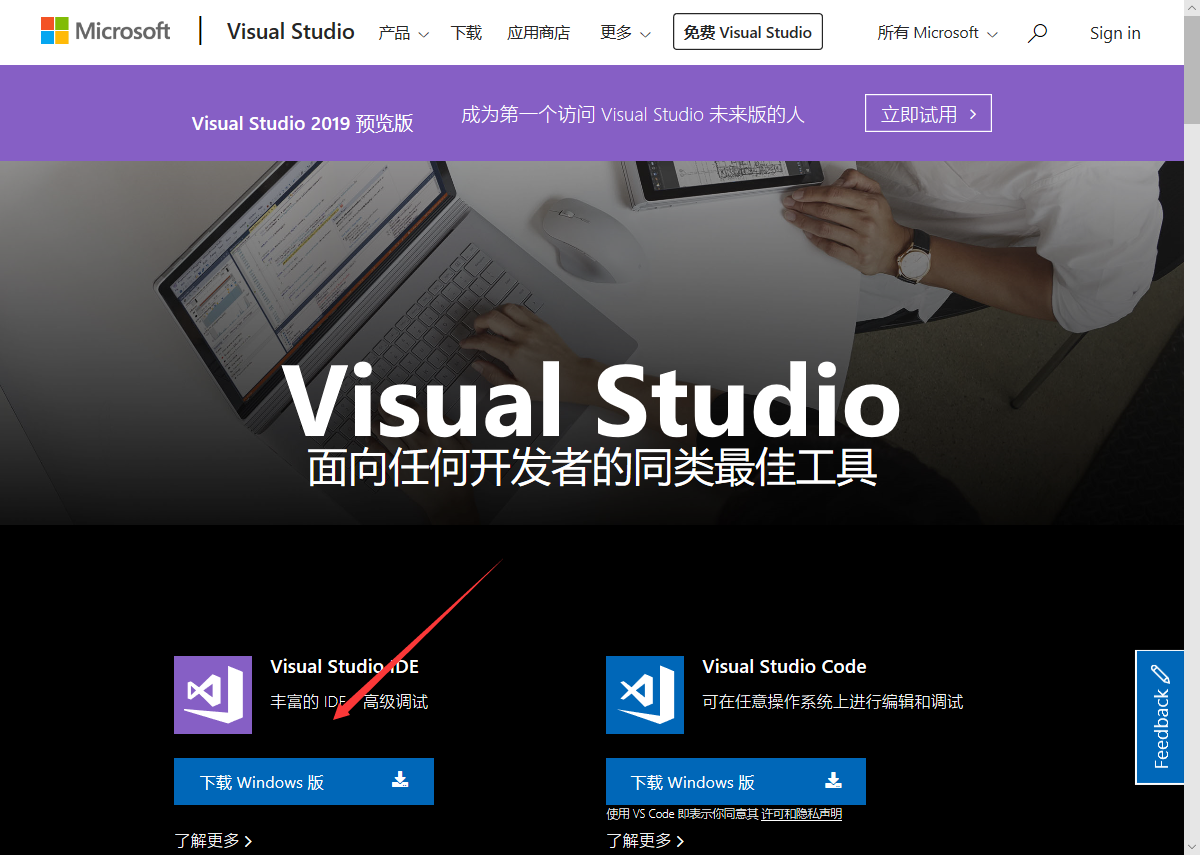Click the Visual Studio Code heading

pyautogui.click(x=784, y=667)
